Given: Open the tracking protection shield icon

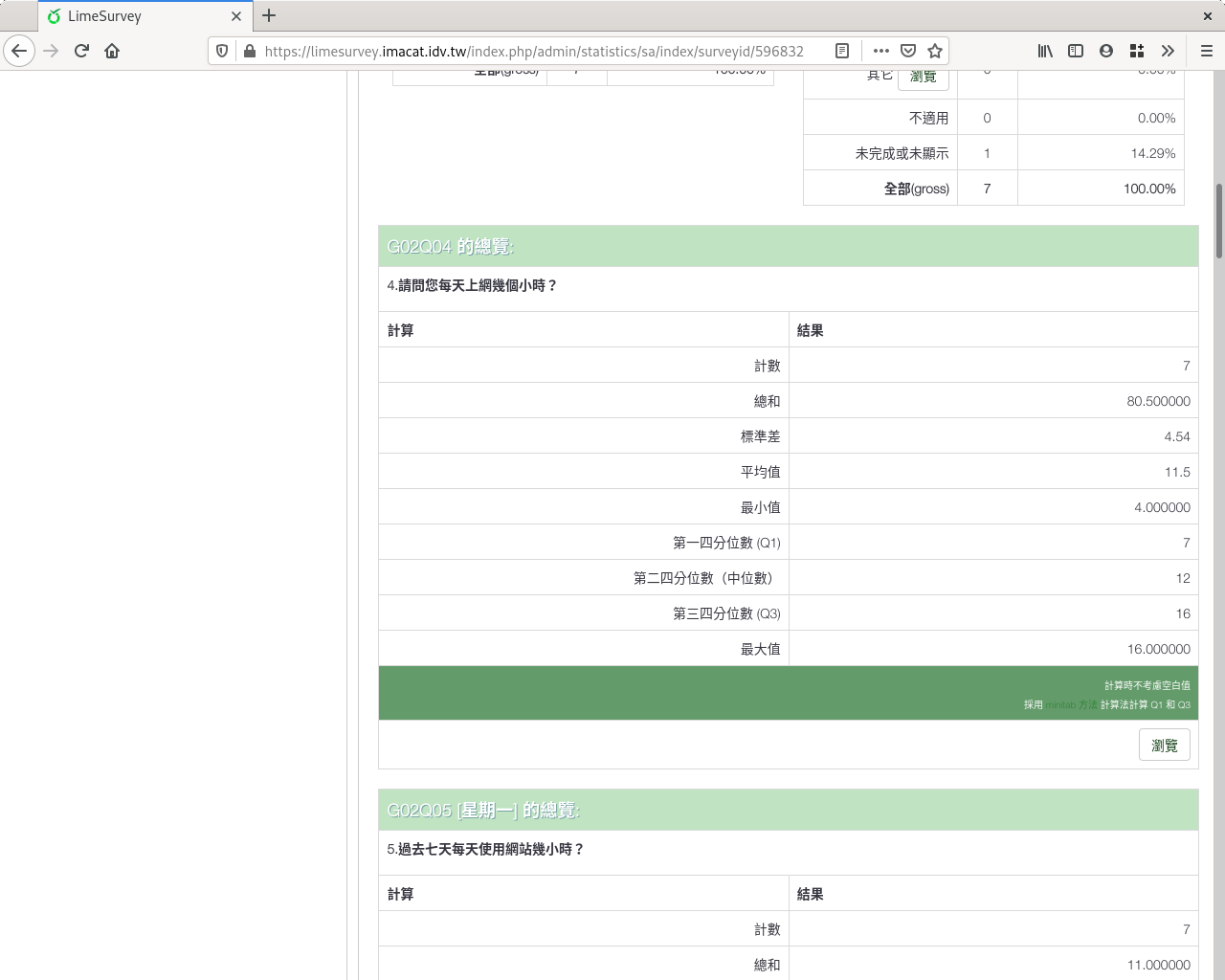Looking at the screenshot, I should [x=222, y=51].
